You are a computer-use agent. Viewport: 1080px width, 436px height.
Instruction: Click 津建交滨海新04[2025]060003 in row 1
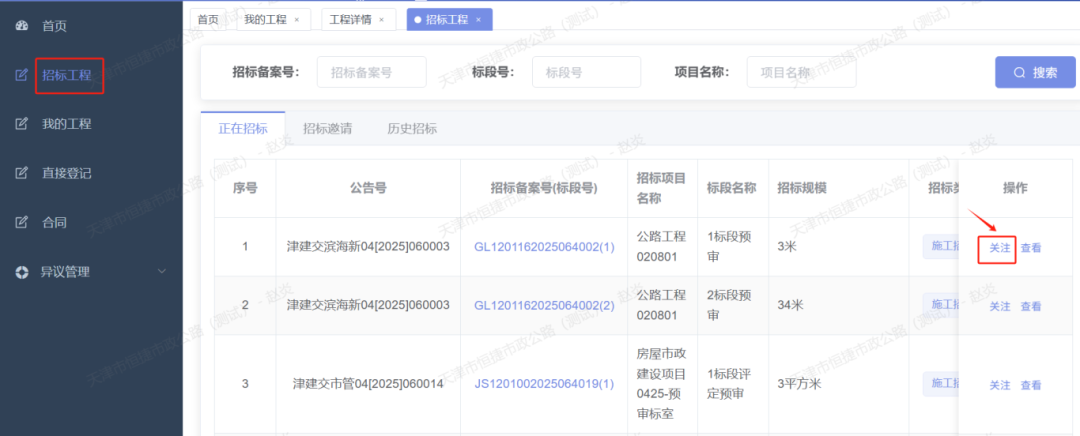click(x=368, y=247)
